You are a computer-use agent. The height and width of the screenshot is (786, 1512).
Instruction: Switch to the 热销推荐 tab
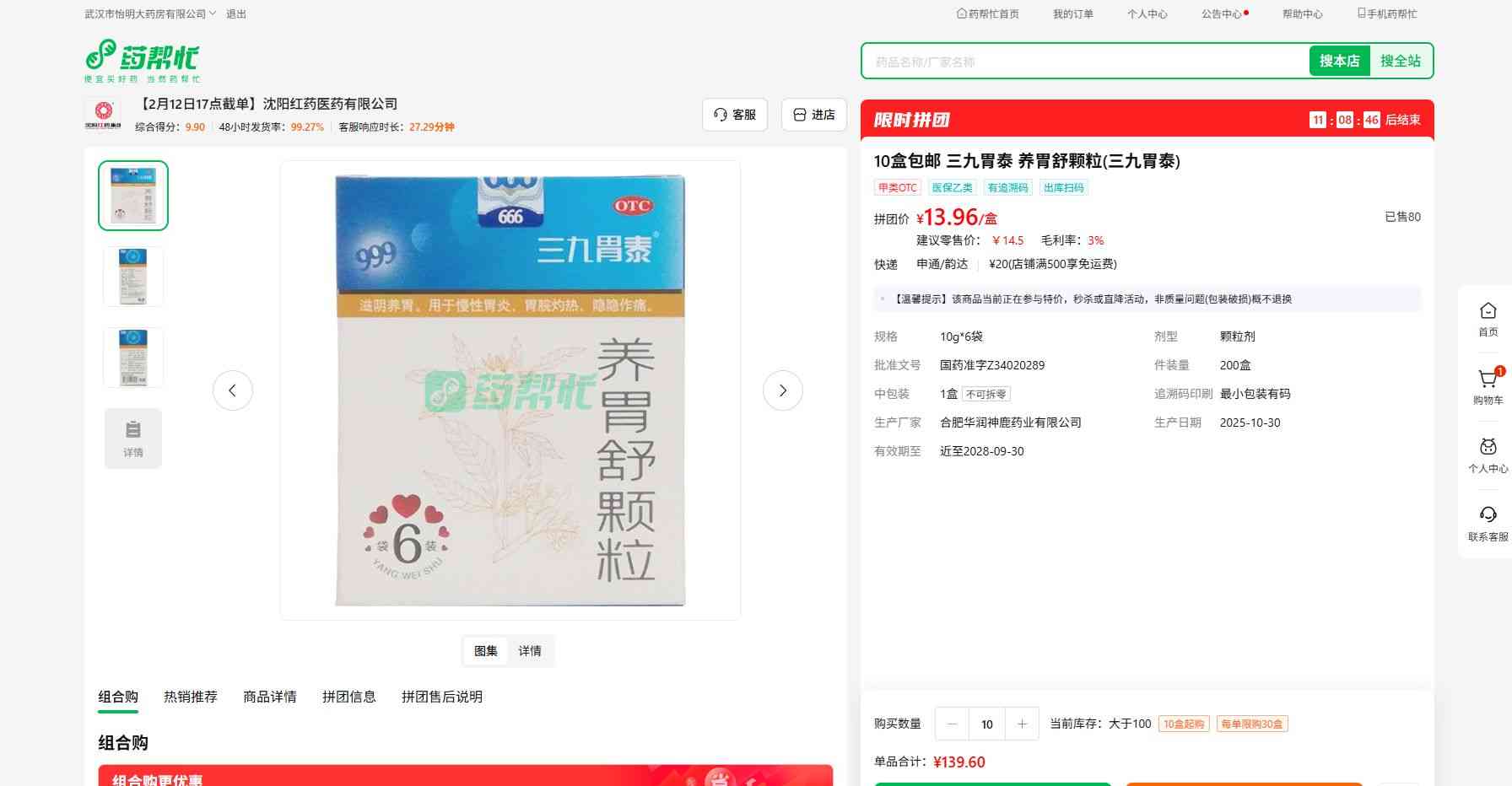click(191, 697)
